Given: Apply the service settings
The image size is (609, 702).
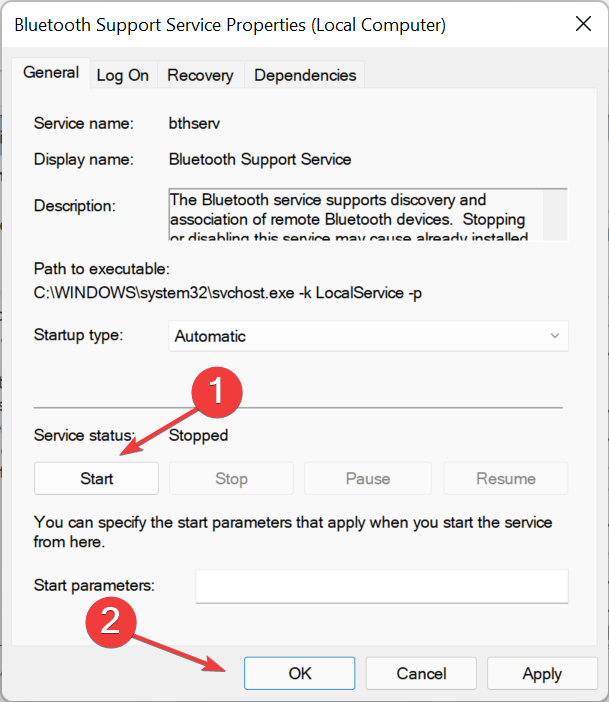Looking at the screenshot, I should pyautogui.click(x=541, y=674).
